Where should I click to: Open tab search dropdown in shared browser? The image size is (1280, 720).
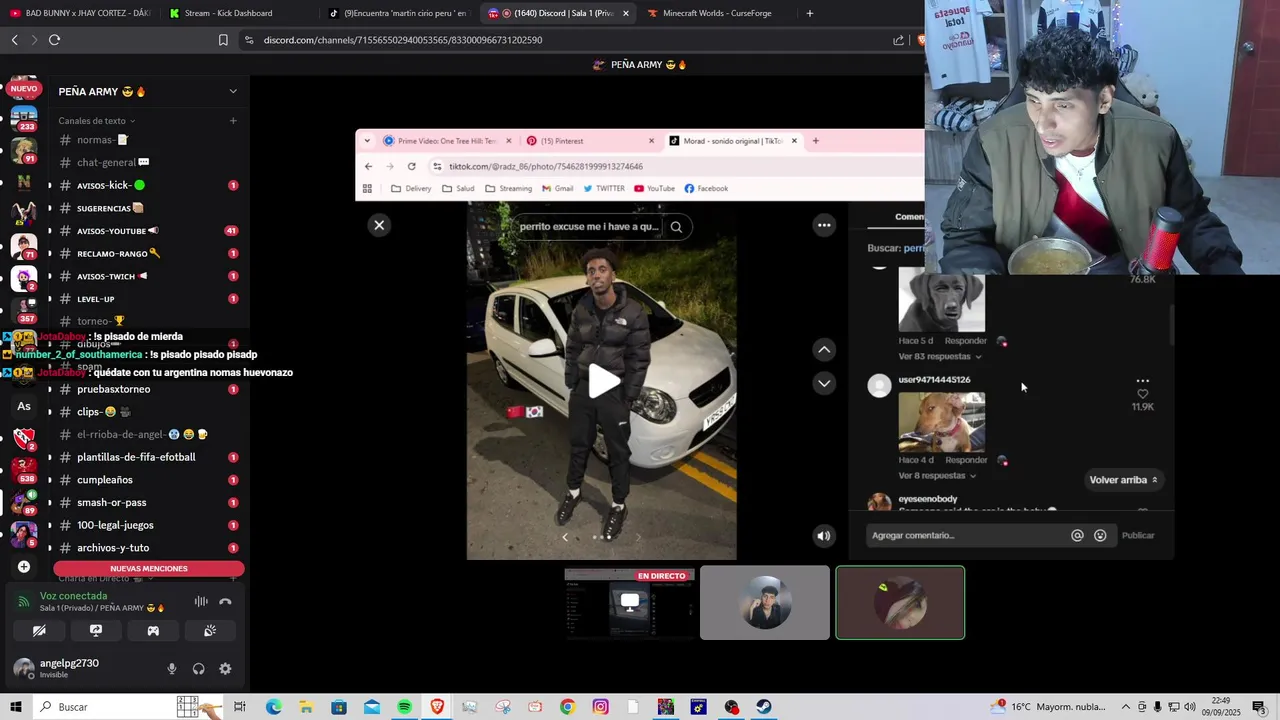pyautogui.click(x=367, y=141)
